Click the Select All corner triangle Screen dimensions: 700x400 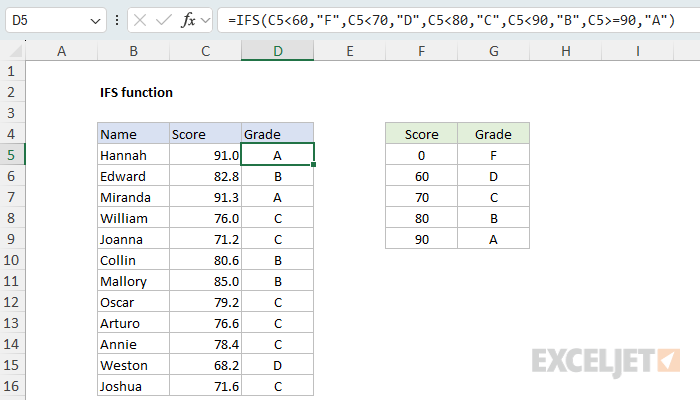coord(16,51)
